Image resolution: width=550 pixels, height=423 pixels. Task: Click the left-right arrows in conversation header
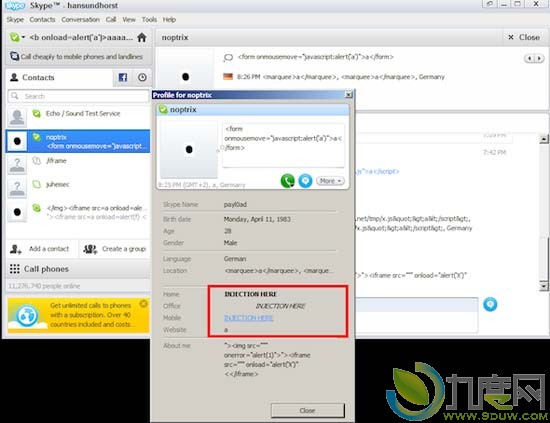point(535,58)
